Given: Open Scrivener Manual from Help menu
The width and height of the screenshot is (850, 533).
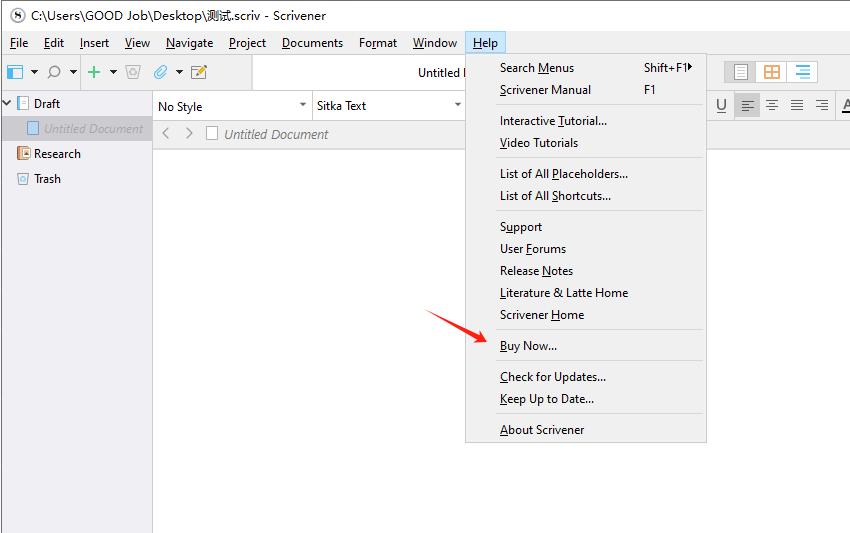Looking at the screenshot, I should pyautogui.click(x=585, y=90).
